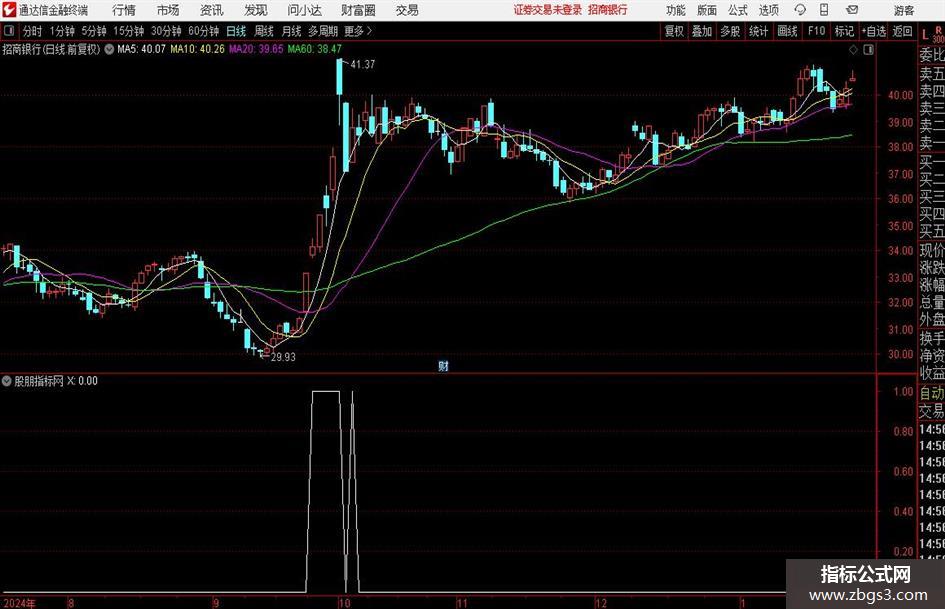945x609 pixels.
Task: Select the 周线 weekly period tab
Action: click(263, 31)
